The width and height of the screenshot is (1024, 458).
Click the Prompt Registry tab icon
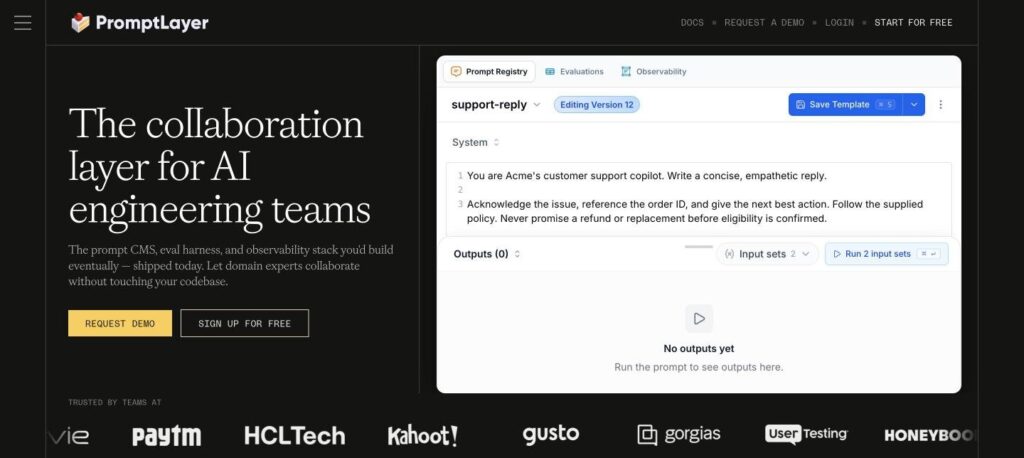(x=456, y=71)
